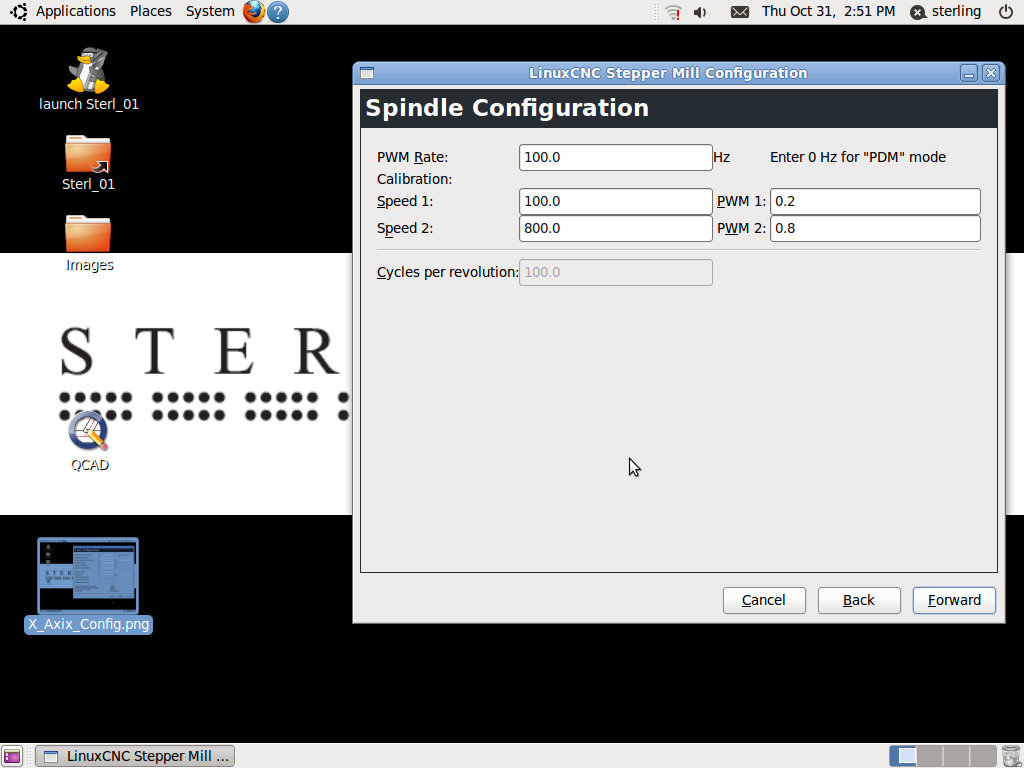Click the Speed 1 input field
Image resolution: width=1024 pixels, height=768 pixels.
[x=615, y=201]
